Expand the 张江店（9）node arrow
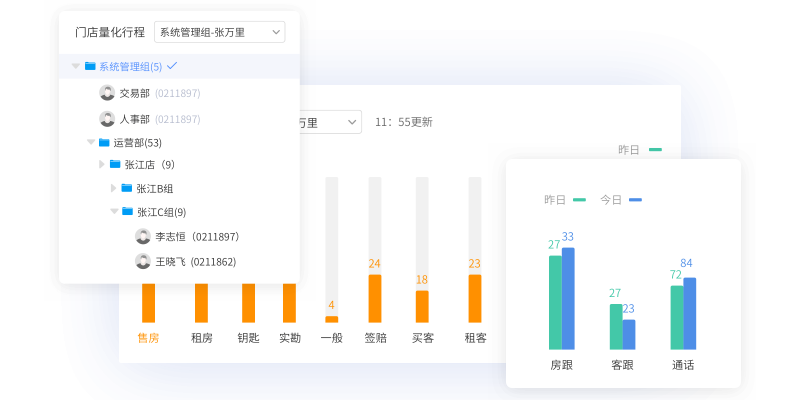This screenshot has height=400, width=800. click(x=102, y=164)
